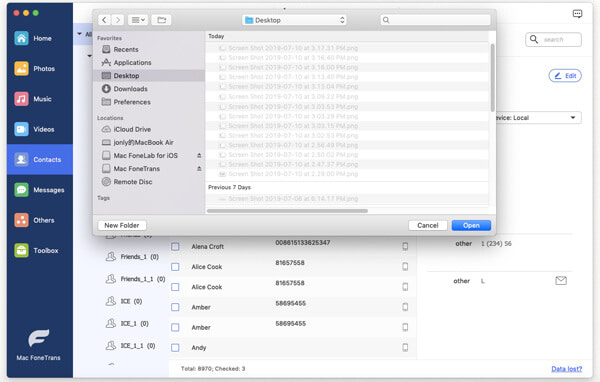
Task: Check the Alena Croft contact checkbox
Action: (175, 247)
